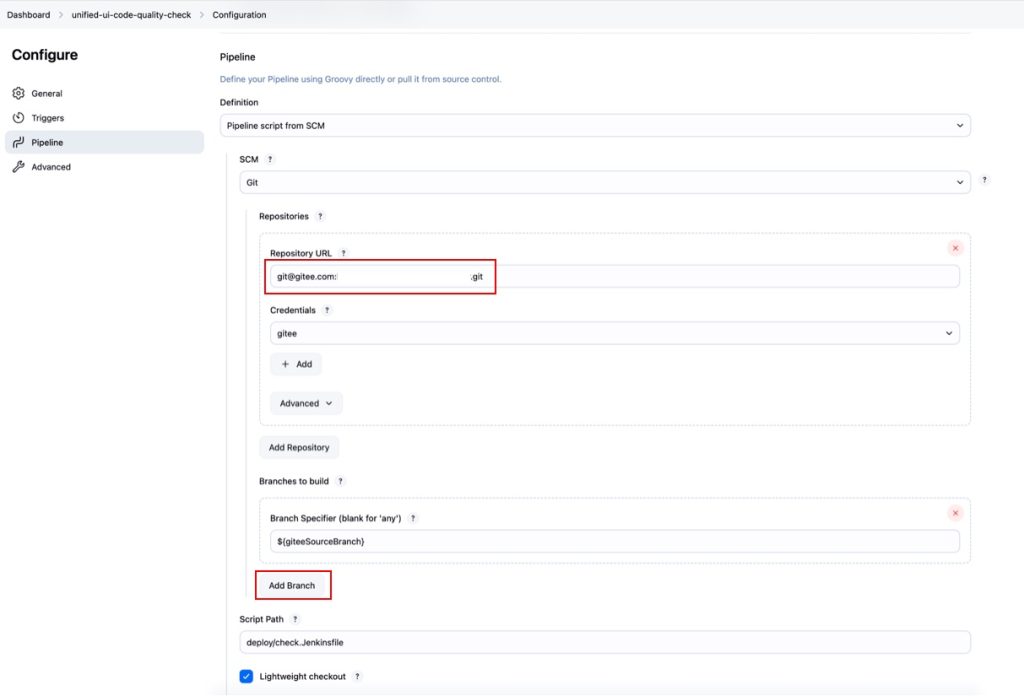This screenshot has width=1024, height=696.
Task: Expand the Advanced repository options
Action: 306,404
